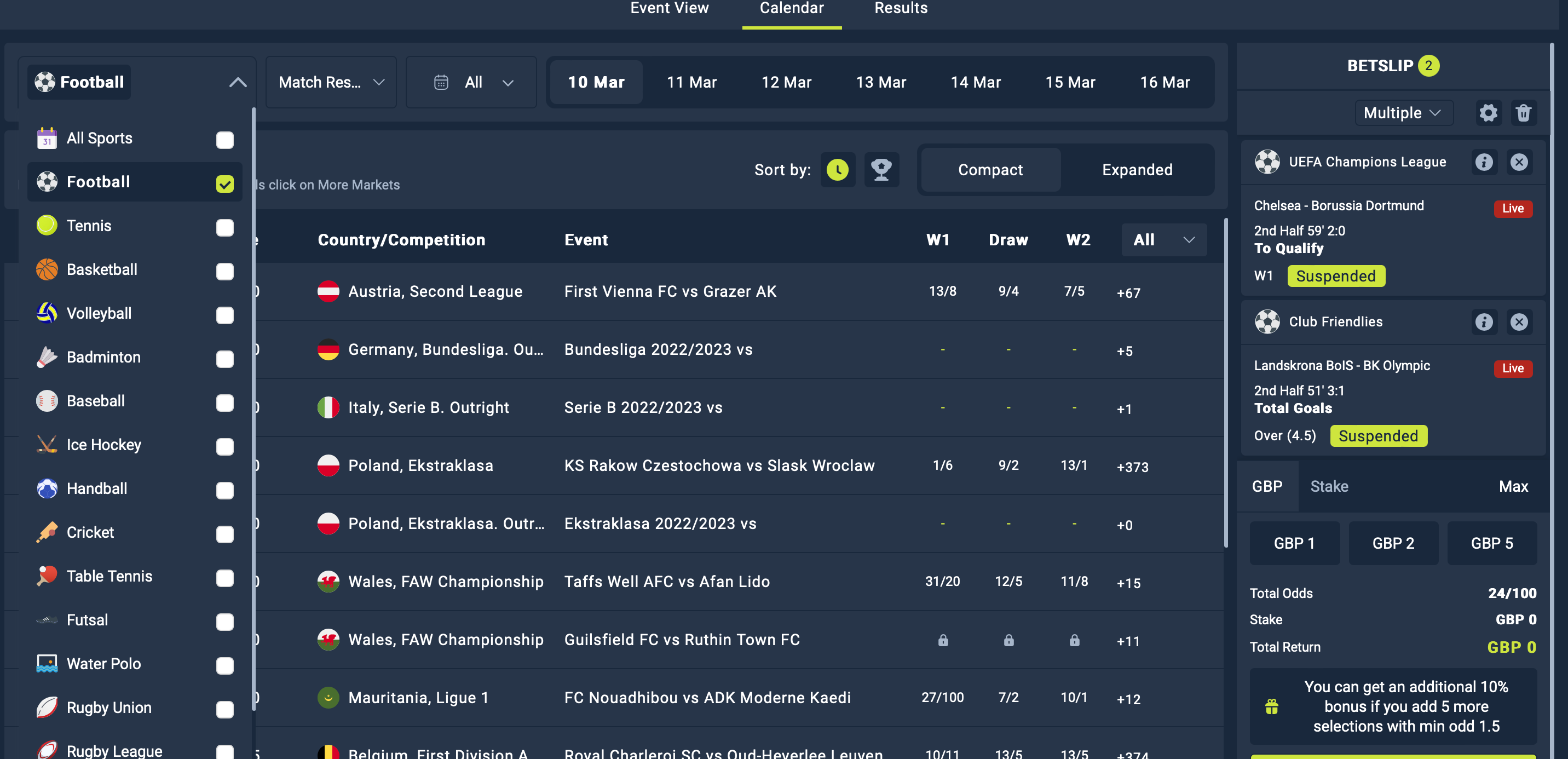Choose the GBP 5 quick stake button
The height and width of the screenshot is (759, 1568).
[1491, 543]
